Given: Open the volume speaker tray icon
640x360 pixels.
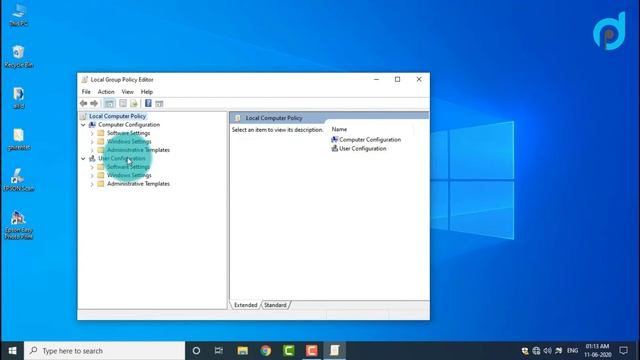Looking at the screenshot, I should pyautogui.click(x=547, y=351).
